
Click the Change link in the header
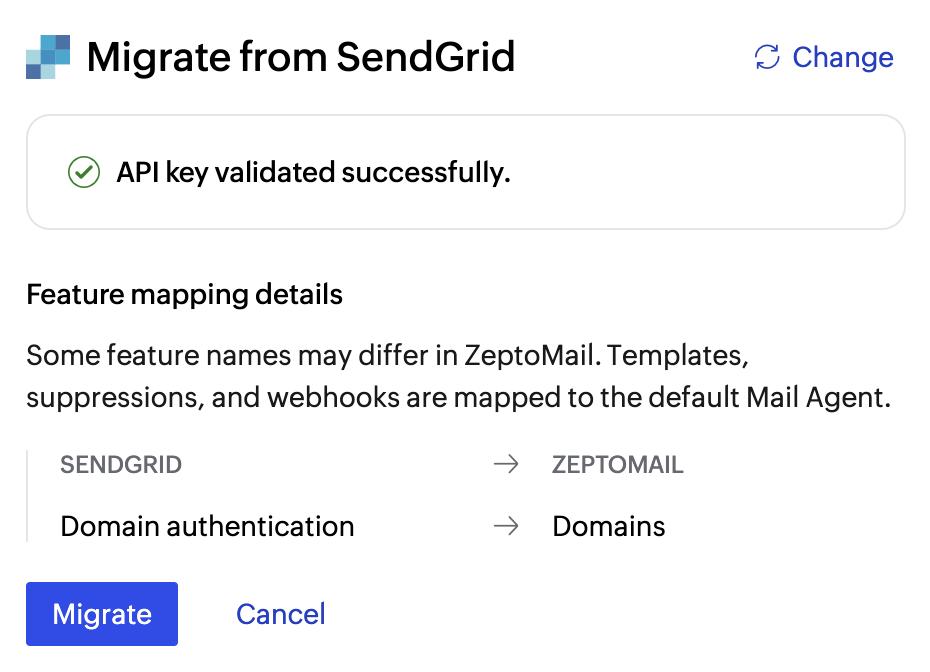842,58
